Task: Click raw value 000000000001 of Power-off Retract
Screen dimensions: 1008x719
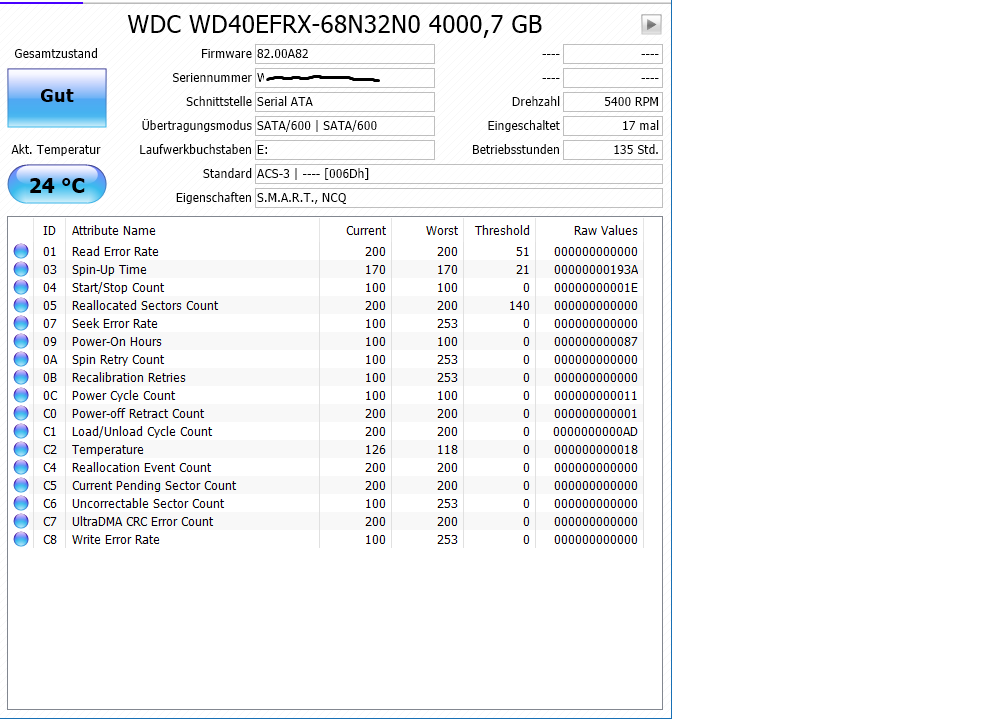Action: (x=596, y=414)
